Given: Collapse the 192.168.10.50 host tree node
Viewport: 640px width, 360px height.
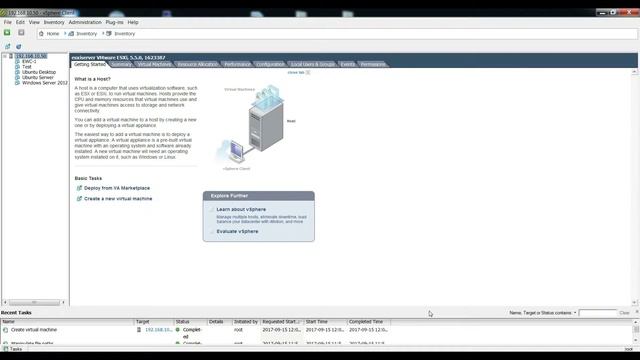Looking at the screenshot, I should coord(5,56).
